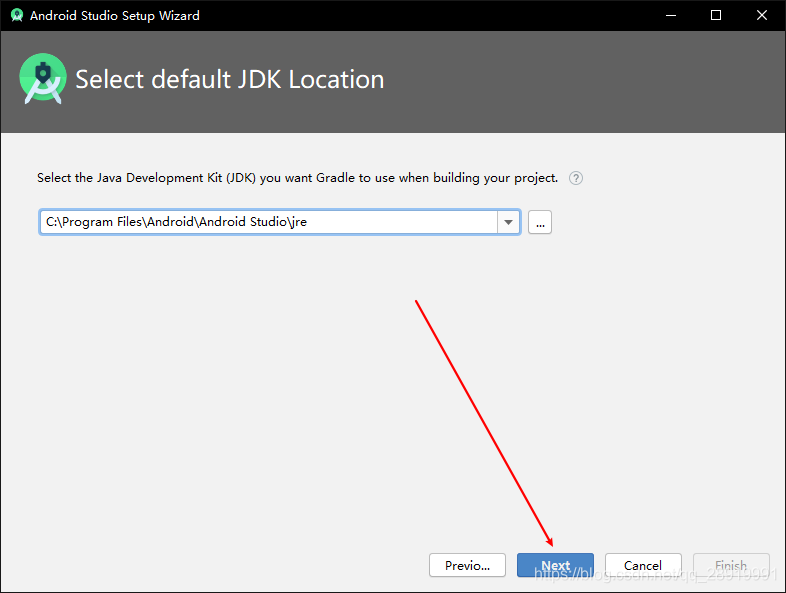The image size is (786, 593).
Task: Close the Setup Wizard window
Action: pos(761,16)
